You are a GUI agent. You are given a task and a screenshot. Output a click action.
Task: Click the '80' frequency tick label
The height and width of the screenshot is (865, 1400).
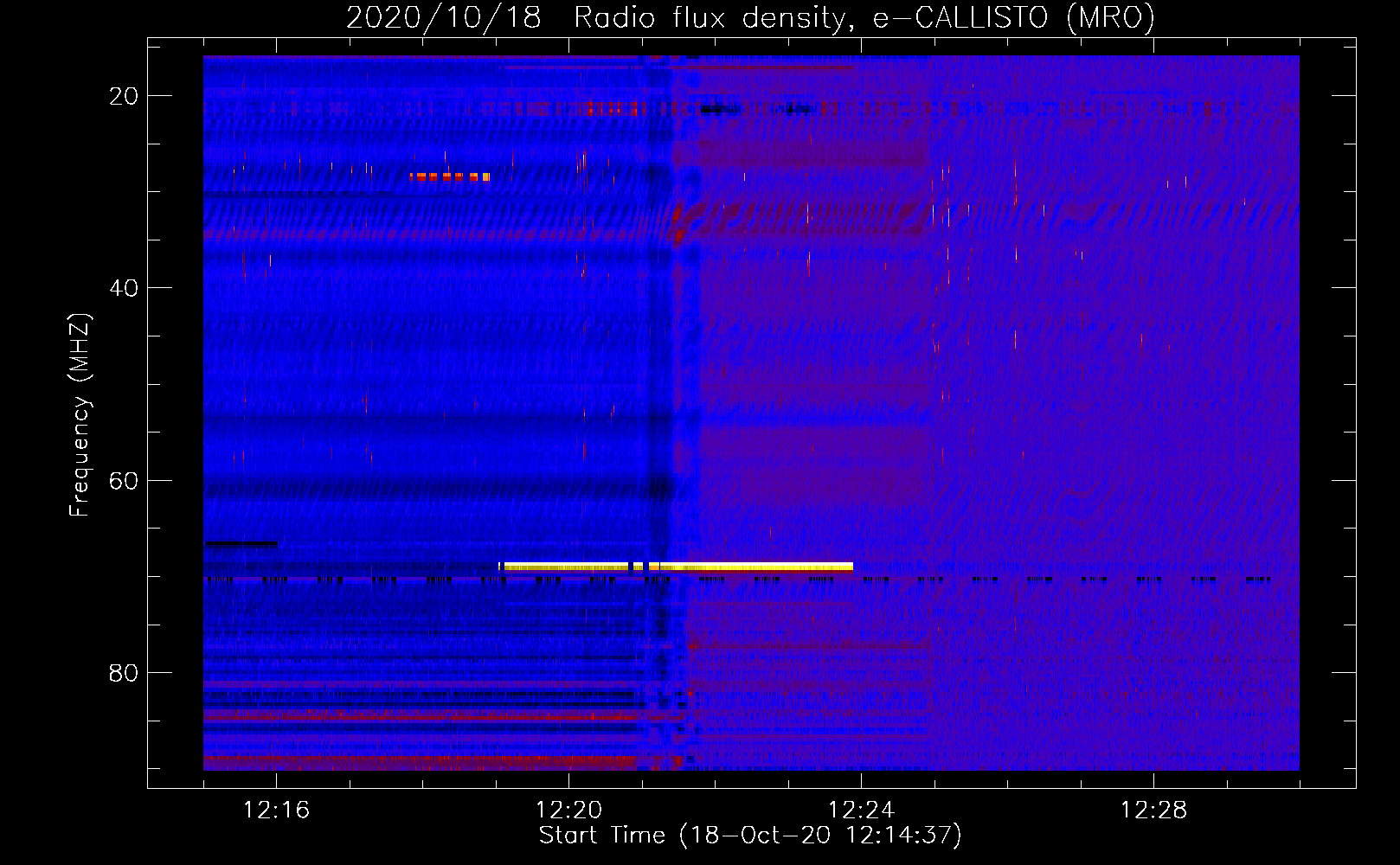point(124,672)
